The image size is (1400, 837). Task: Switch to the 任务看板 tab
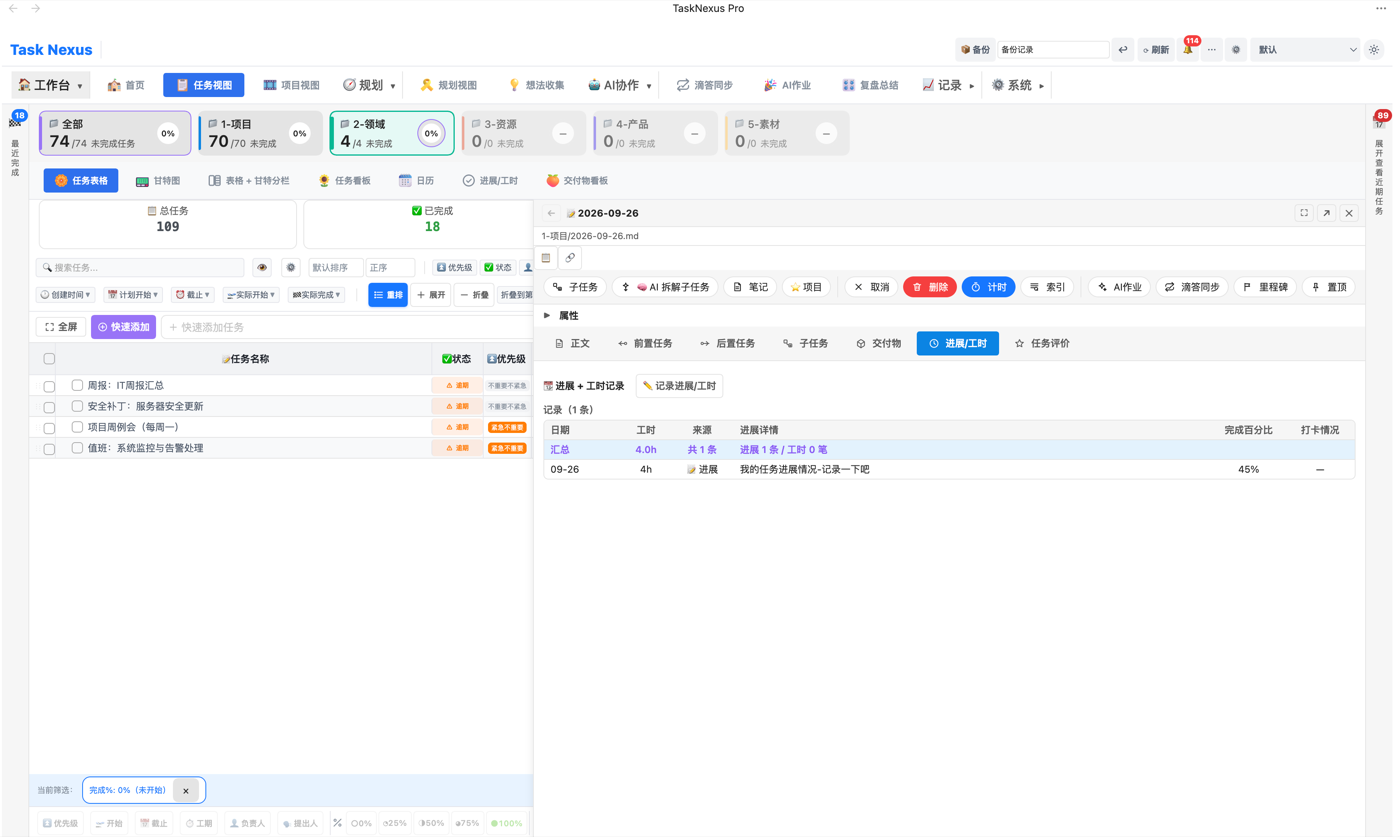pos(344,181)
